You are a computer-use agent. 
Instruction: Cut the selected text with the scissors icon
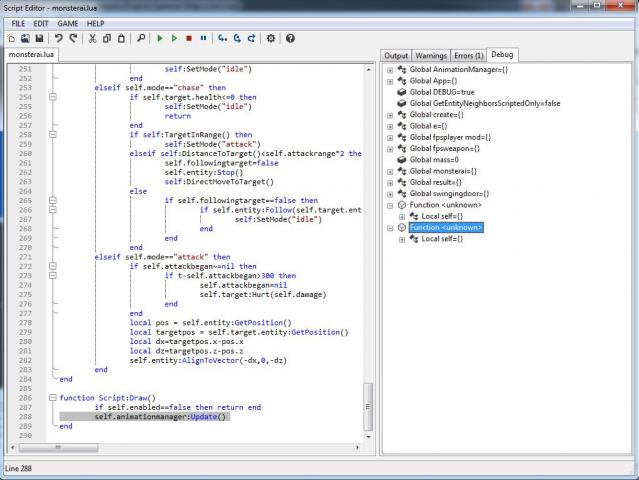(92, 38)
